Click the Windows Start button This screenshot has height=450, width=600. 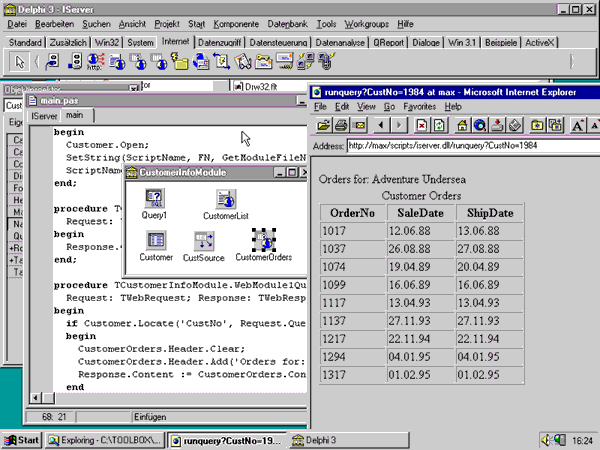22,440
